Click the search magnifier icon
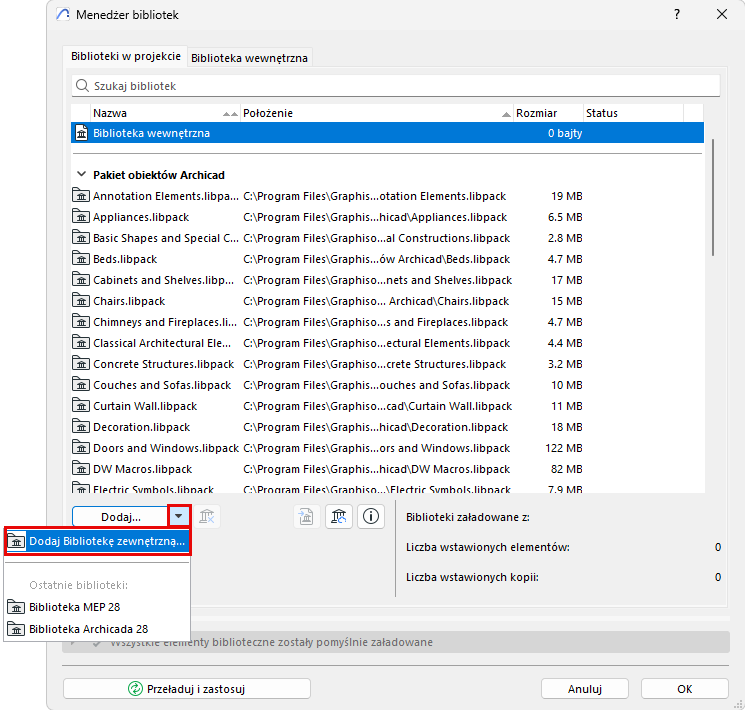This screenshot has height=710, width=745. 82,86
